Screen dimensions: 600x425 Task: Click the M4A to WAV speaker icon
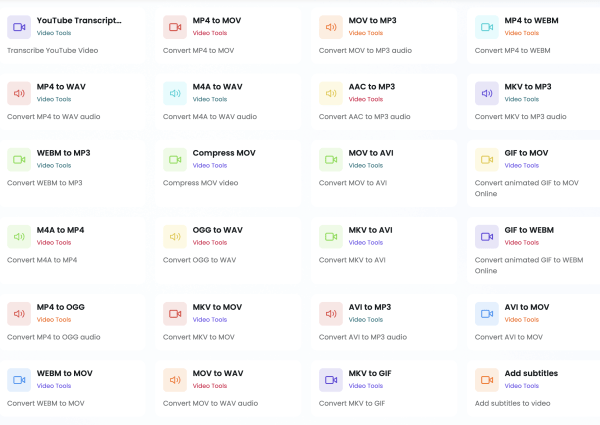(x=175, y=94)
